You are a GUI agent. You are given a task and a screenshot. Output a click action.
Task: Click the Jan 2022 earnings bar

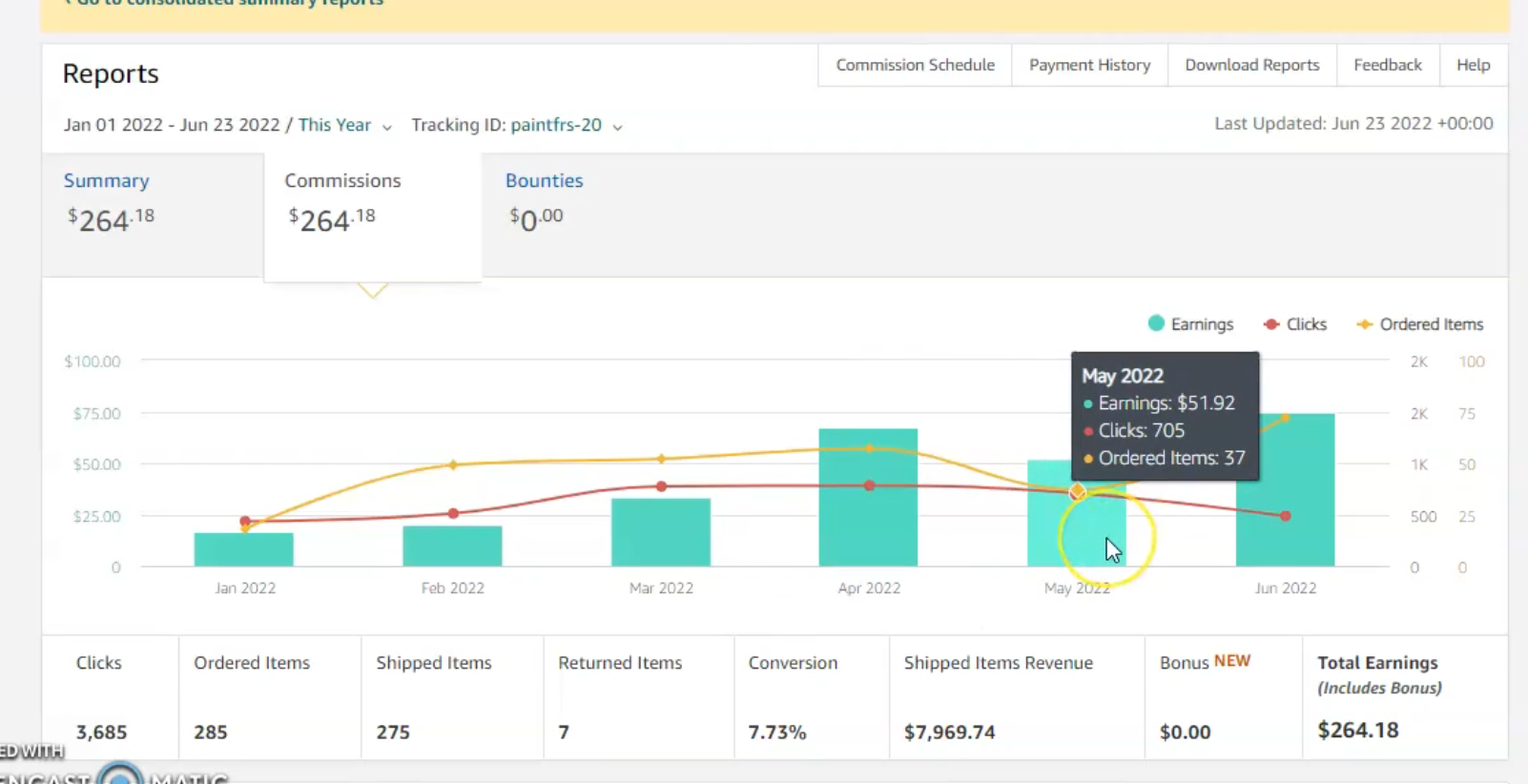tap(244, 549)
